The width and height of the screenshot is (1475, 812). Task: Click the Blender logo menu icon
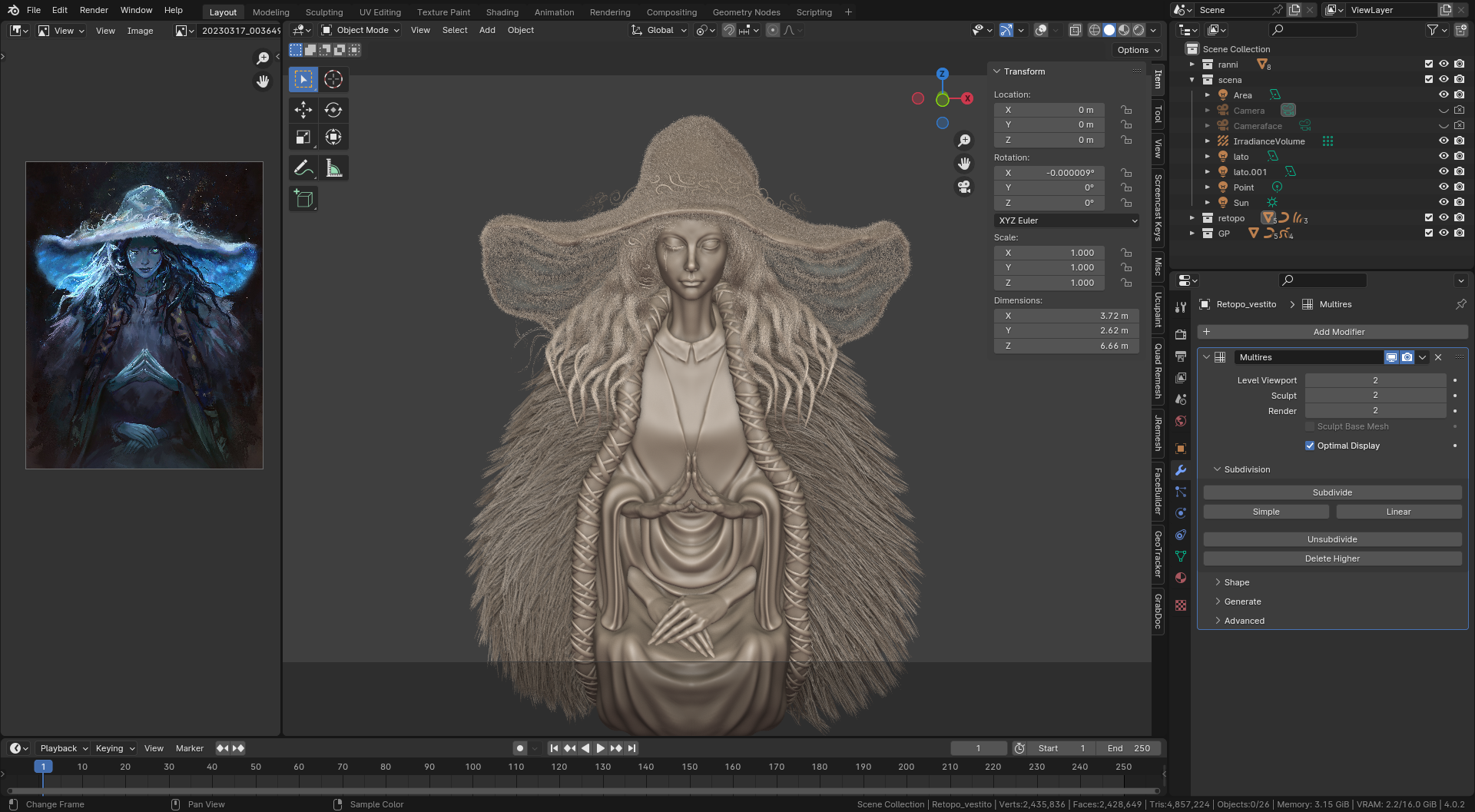click(13, 10)
